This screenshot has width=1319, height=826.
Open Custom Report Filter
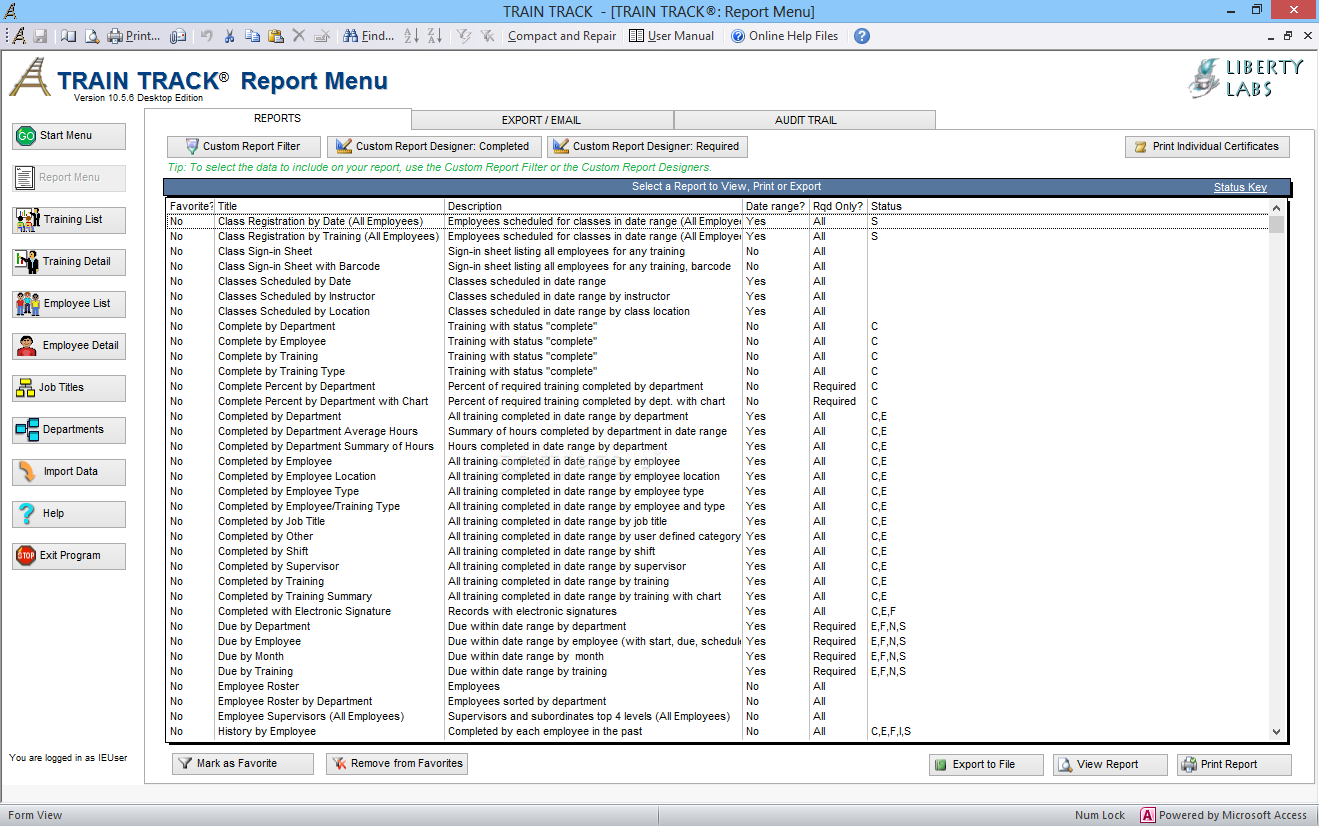tap(244, 147)
